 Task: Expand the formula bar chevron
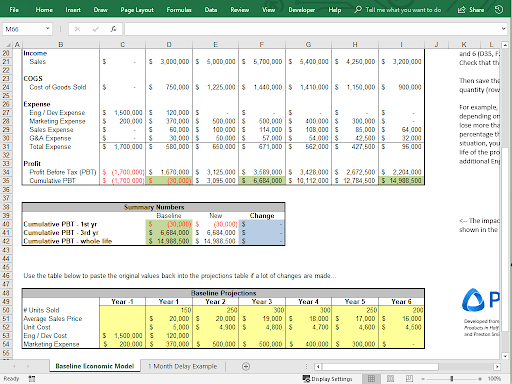503,29
